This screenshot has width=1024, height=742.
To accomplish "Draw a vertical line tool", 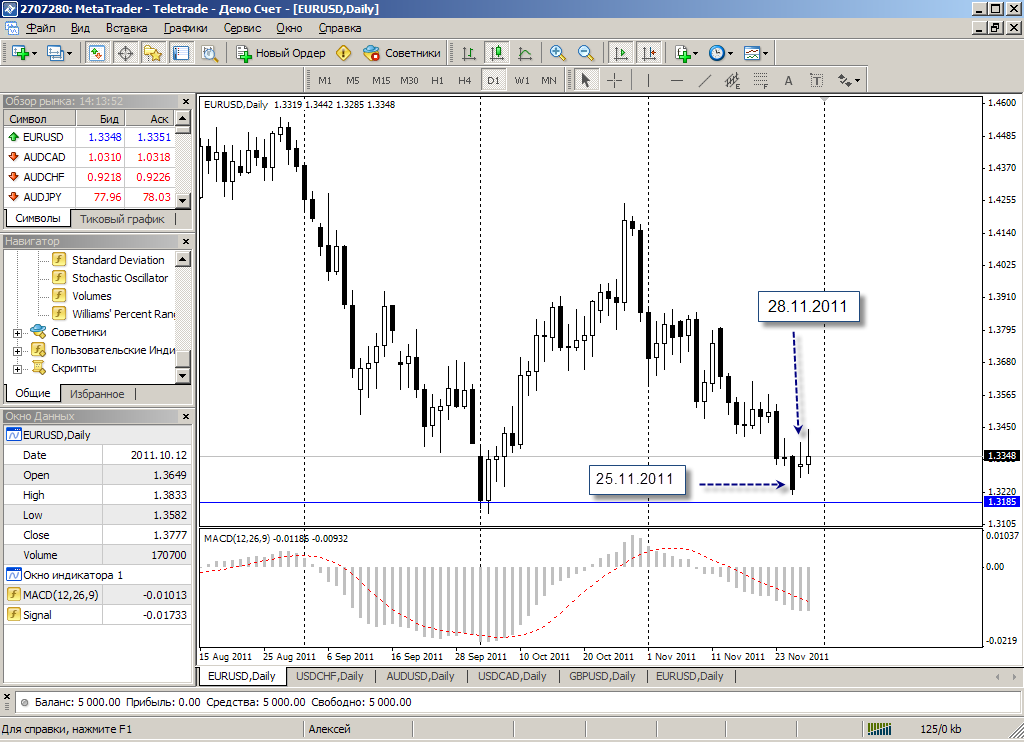I will tap(648, 80).
